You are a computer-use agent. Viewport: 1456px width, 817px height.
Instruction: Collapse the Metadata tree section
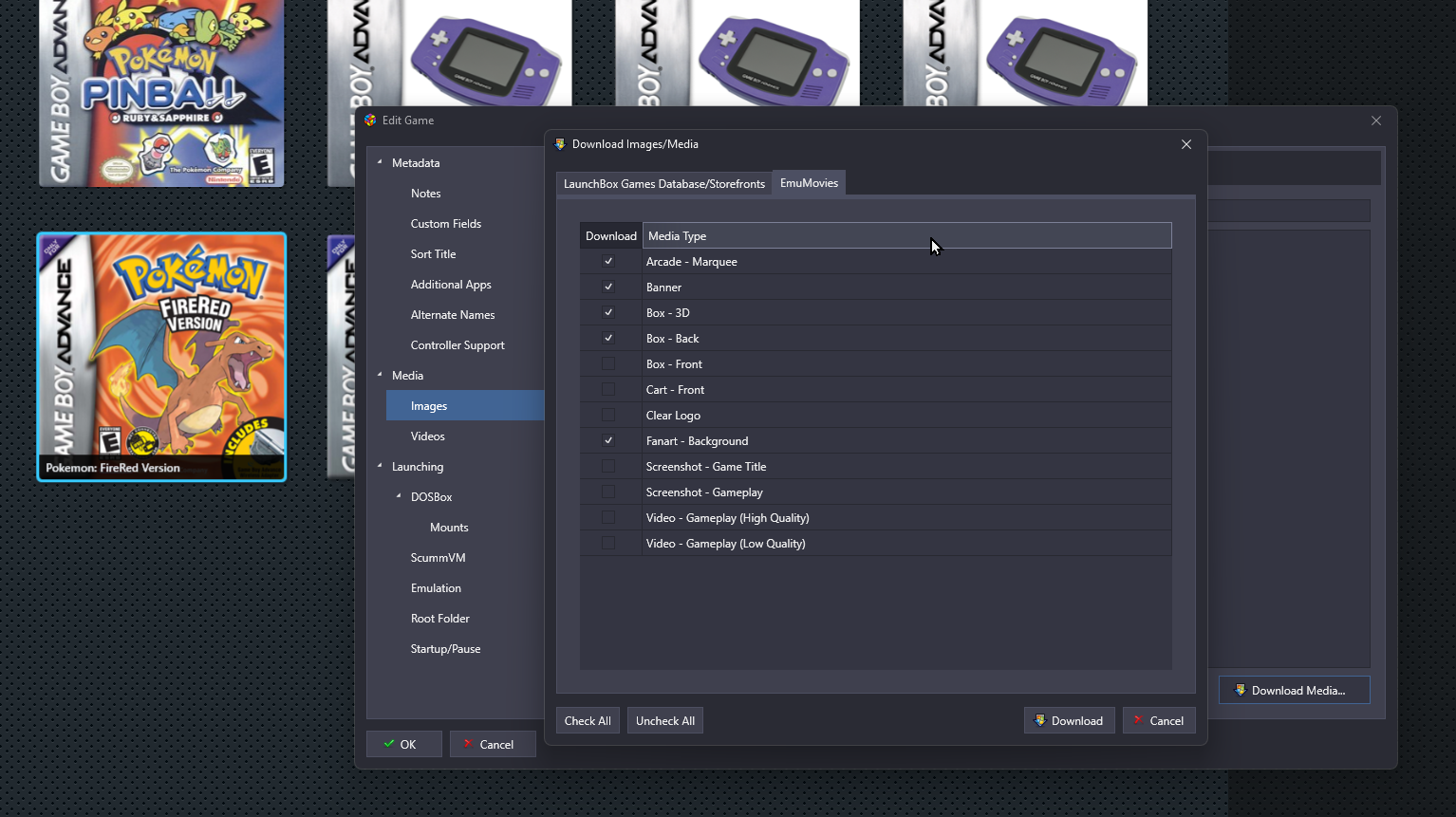pyautogui.click(x=380, y=162)
